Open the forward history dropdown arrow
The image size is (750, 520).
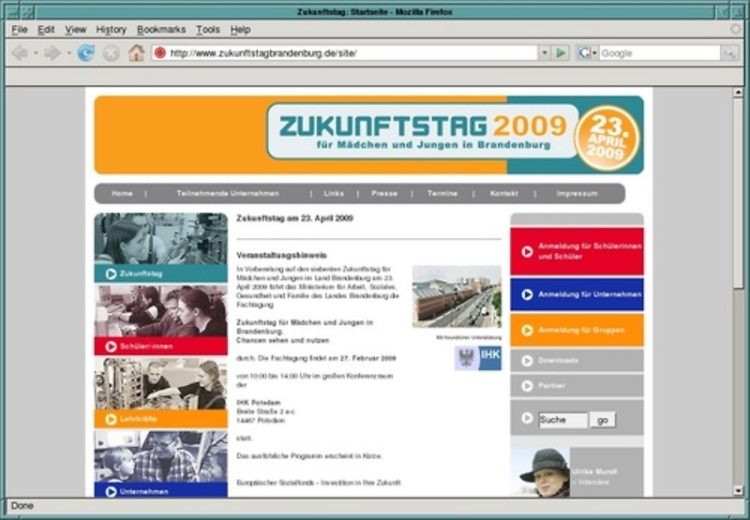pos(68,53)
